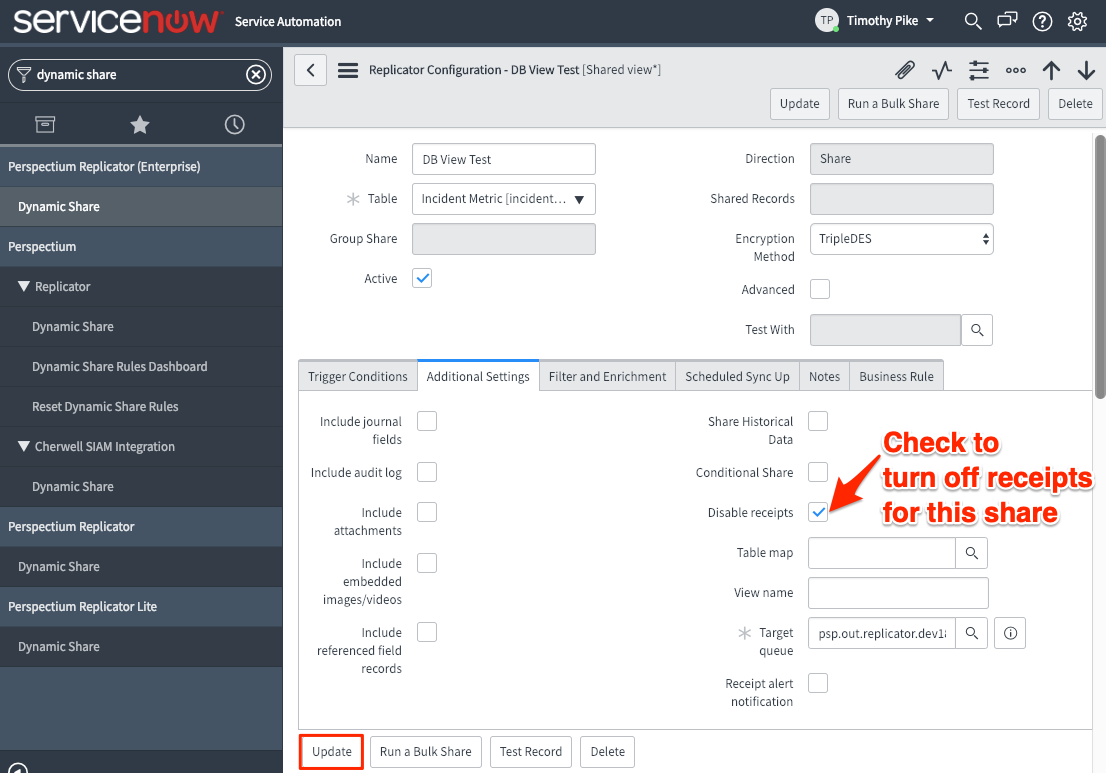Go back with the chevron button
Viewport: 1106px width, 773px height.
click(310, 70)
